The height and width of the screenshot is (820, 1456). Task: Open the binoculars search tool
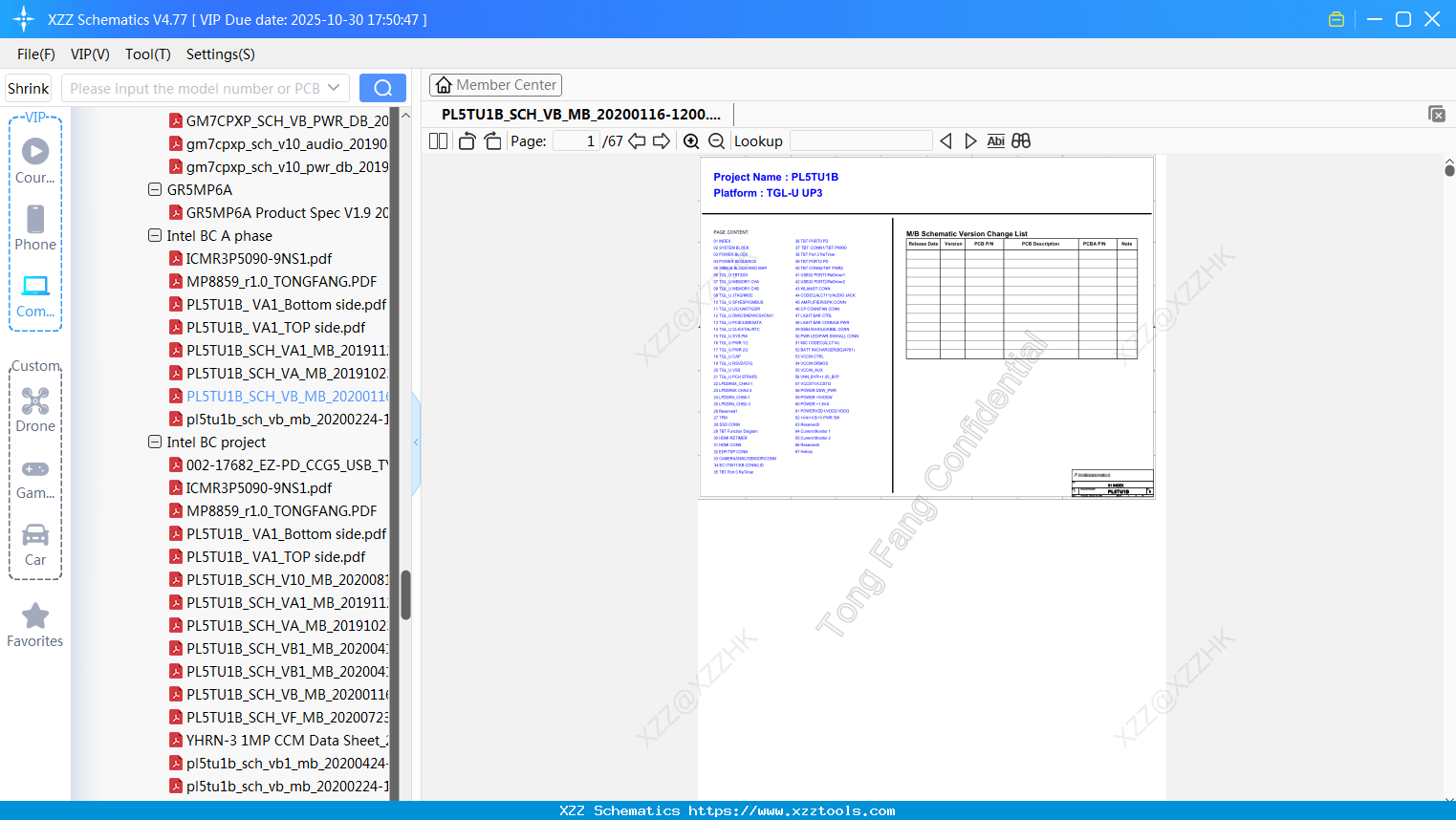tap(1021, 141)
